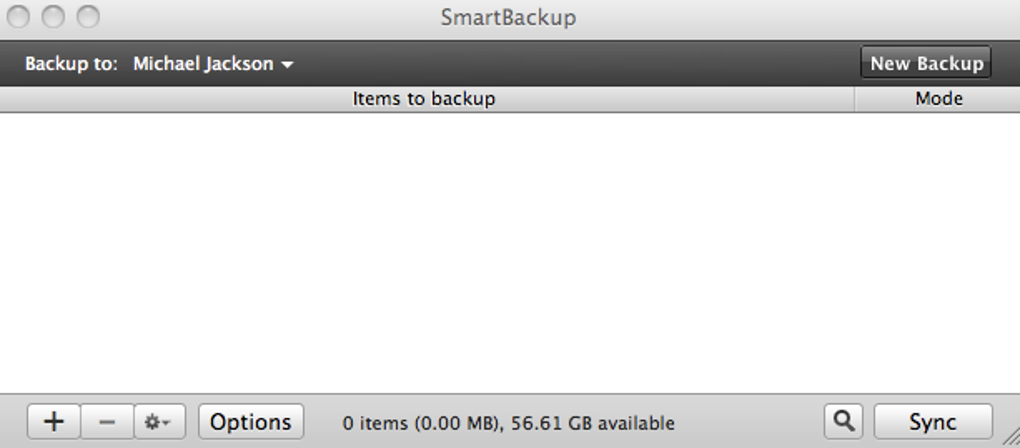Click the plus button to add an item
The image size is (1020, 448).
tap(53, 422)
